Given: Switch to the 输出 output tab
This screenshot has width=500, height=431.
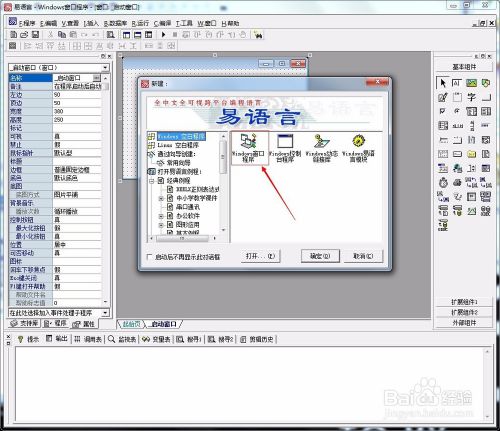Looking at the screenshot, I should (57, 339).
